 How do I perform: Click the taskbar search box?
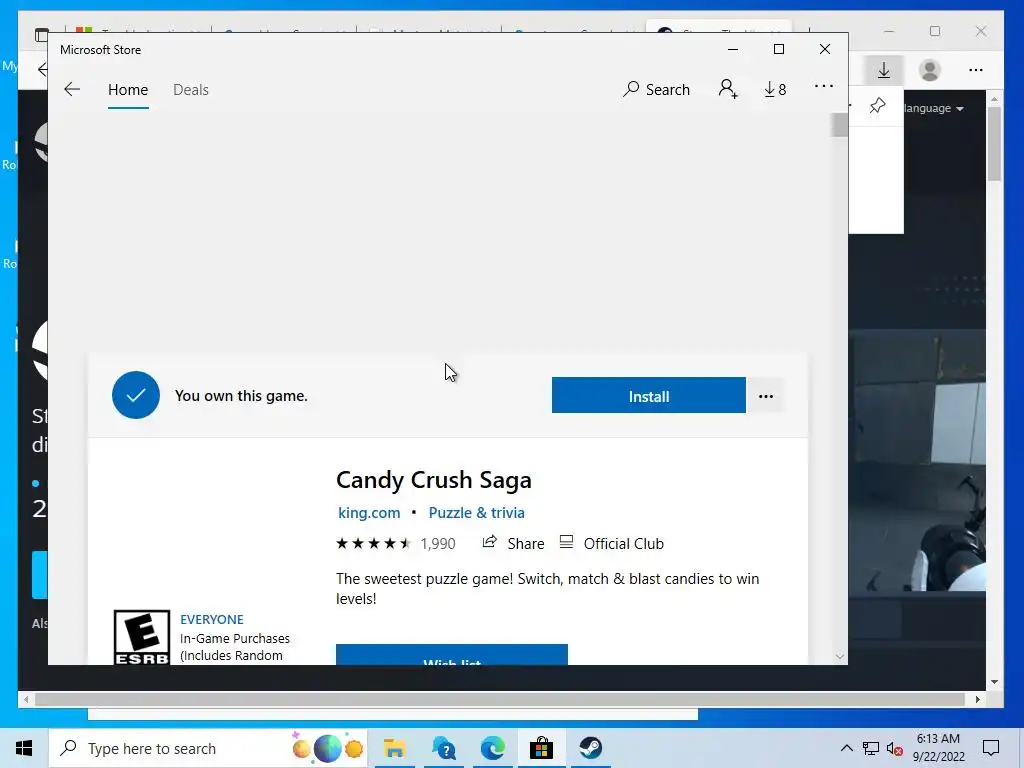207,748
